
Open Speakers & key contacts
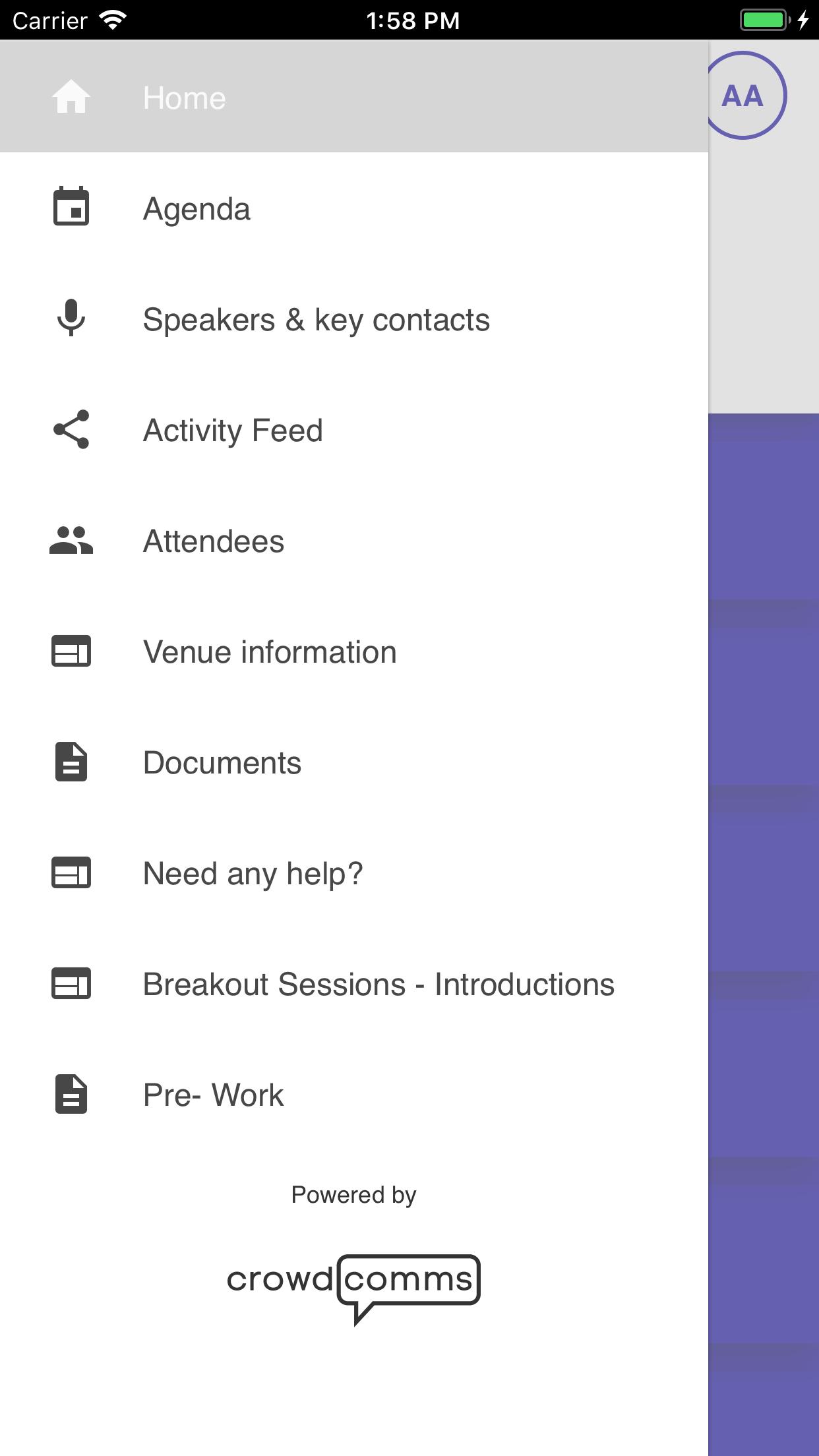(316, 320)
